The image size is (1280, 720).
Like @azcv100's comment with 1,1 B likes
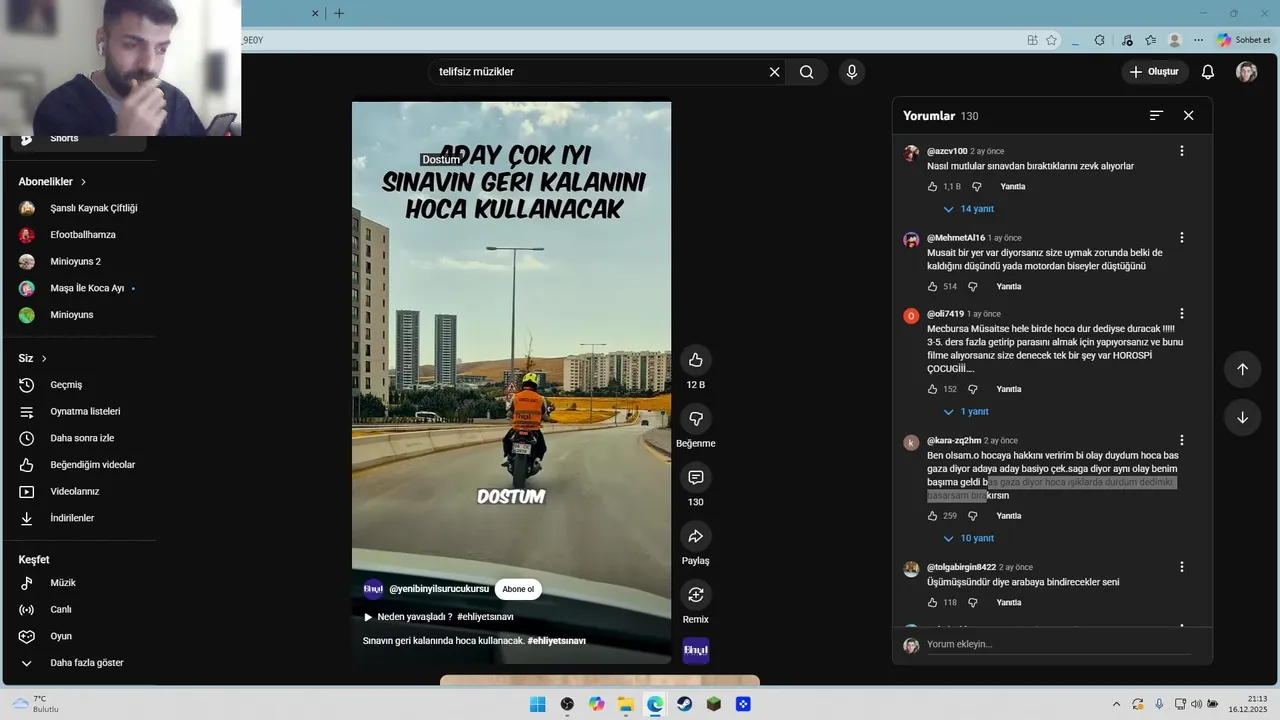[x=933, y=187]
